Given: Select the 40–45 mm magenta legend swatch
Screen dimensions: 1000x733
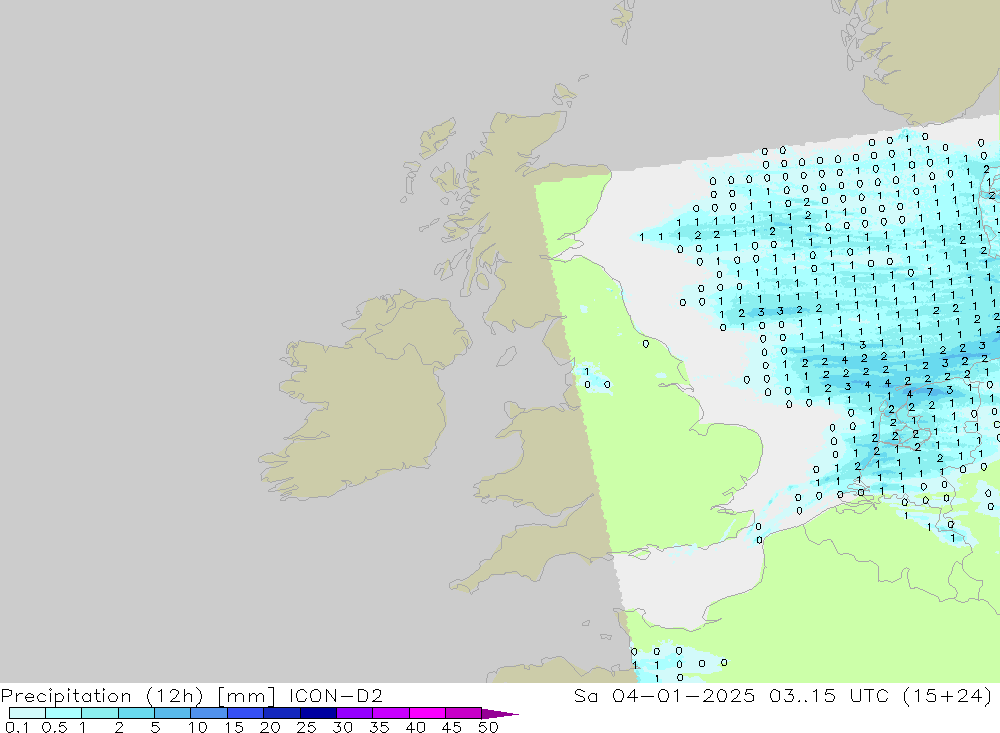Looking at the screenshot, I should click(427, 713).
